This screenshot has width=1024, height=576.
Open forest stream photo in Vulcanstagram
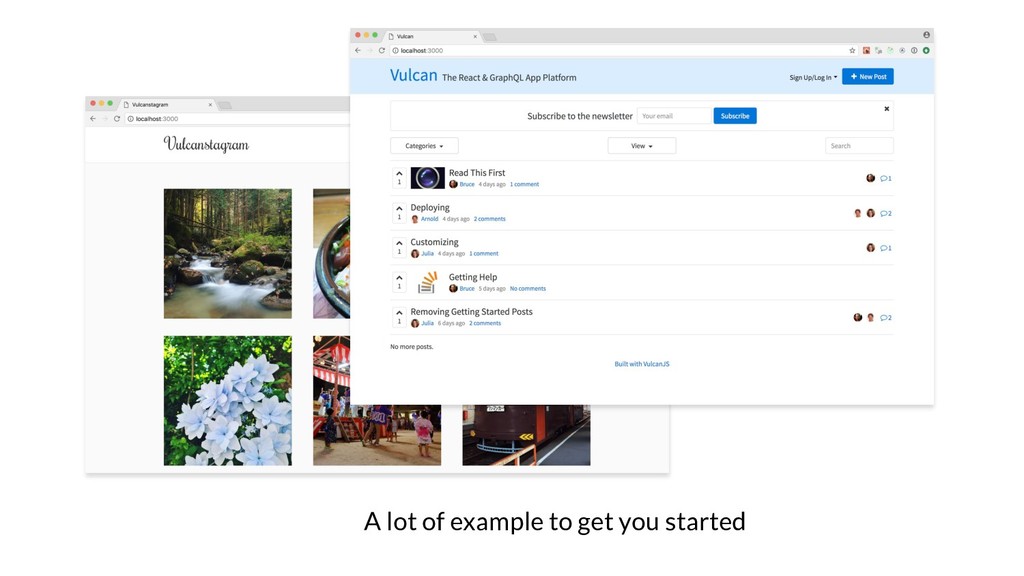coord(227,253)
